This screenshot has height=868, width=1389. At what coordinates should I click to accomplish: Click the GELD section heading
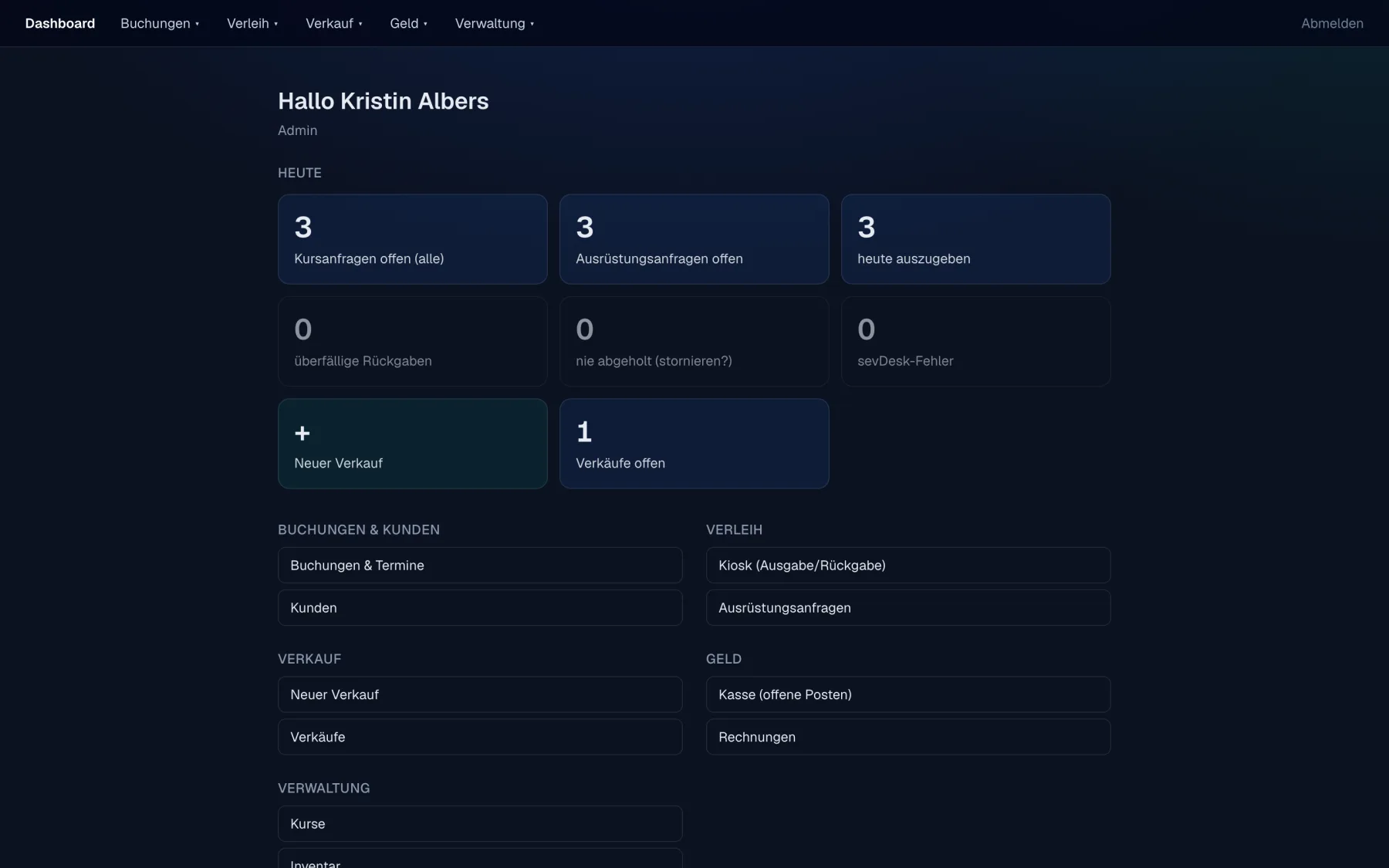click(724, 659)
